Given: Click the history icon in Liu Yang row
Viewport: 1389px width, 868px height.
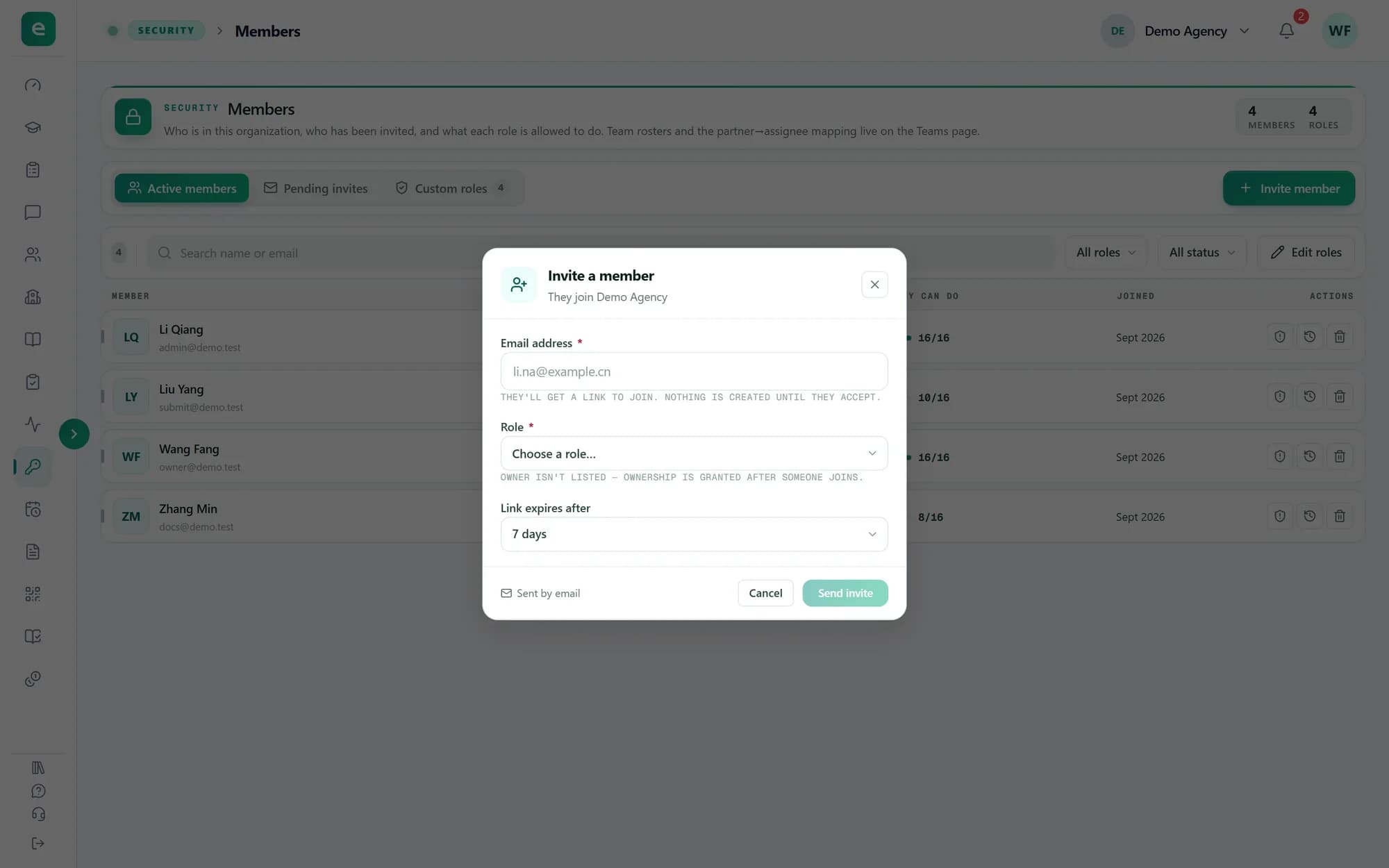Looking at the screenshot, I should click(1310, 397).
